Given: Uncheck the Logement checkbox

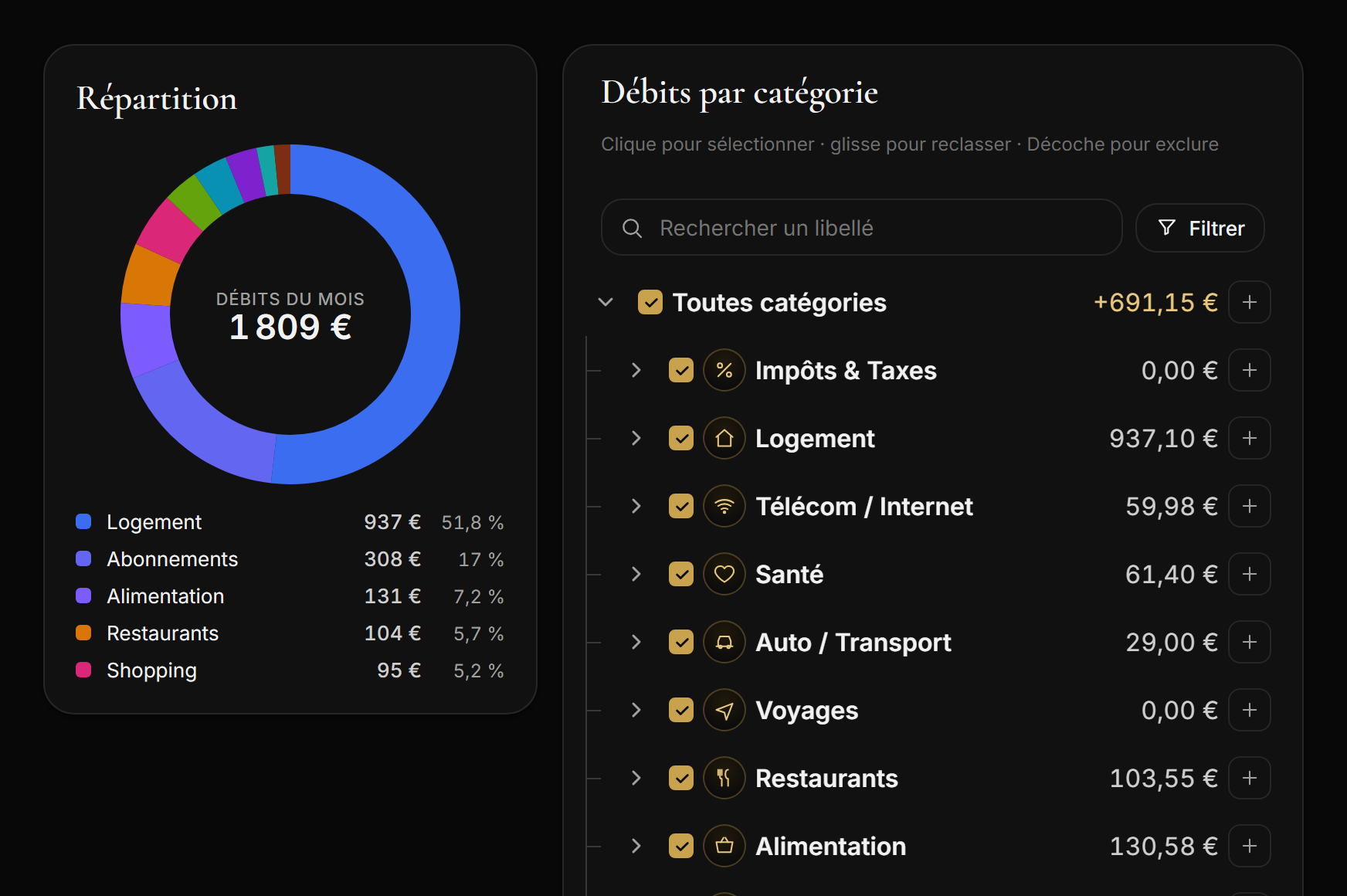Looking at the screenshot, I should [681, 438].
